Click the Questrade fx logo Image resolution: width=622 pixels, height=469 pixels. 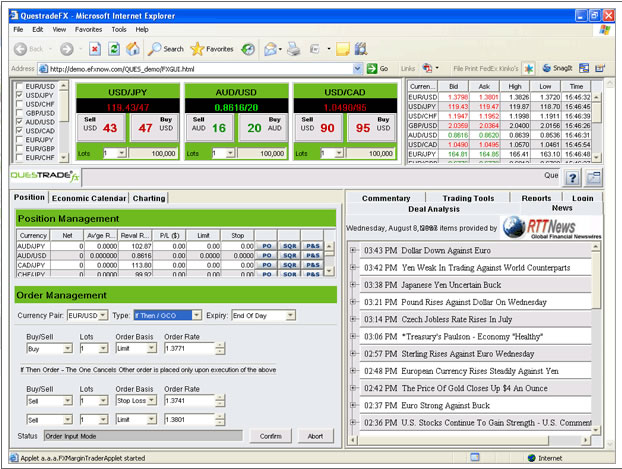(44, 177)
